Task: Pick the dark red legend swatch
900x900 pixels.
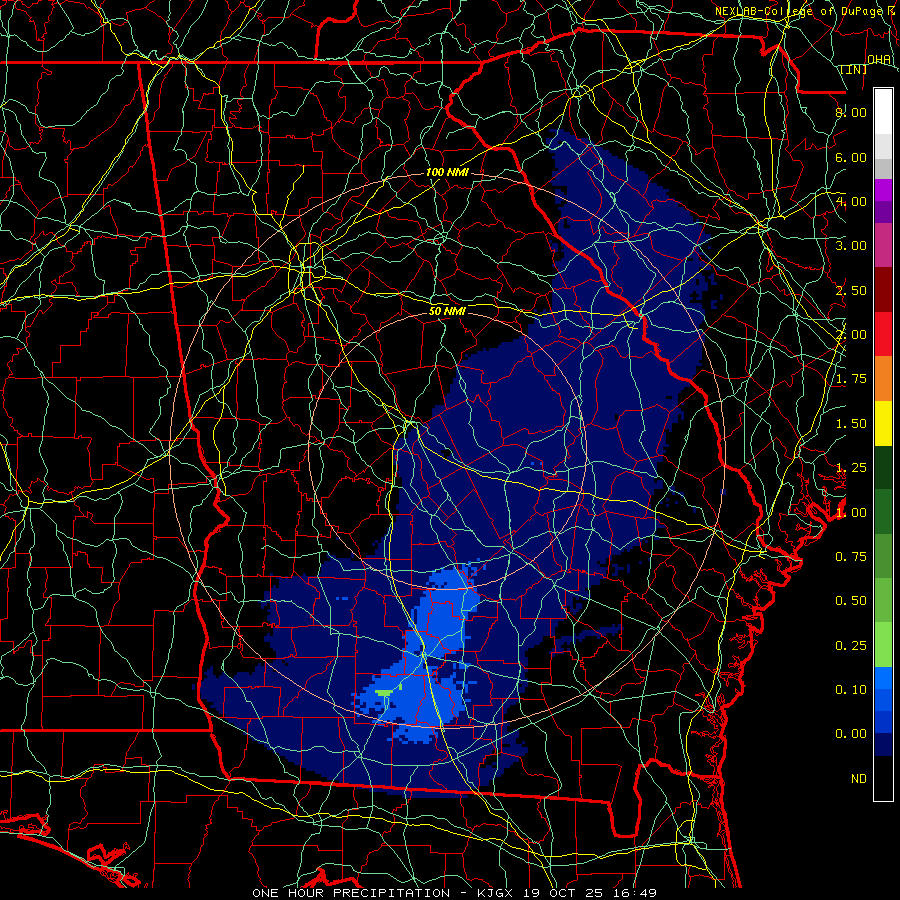Action: (x=883, y=290)
